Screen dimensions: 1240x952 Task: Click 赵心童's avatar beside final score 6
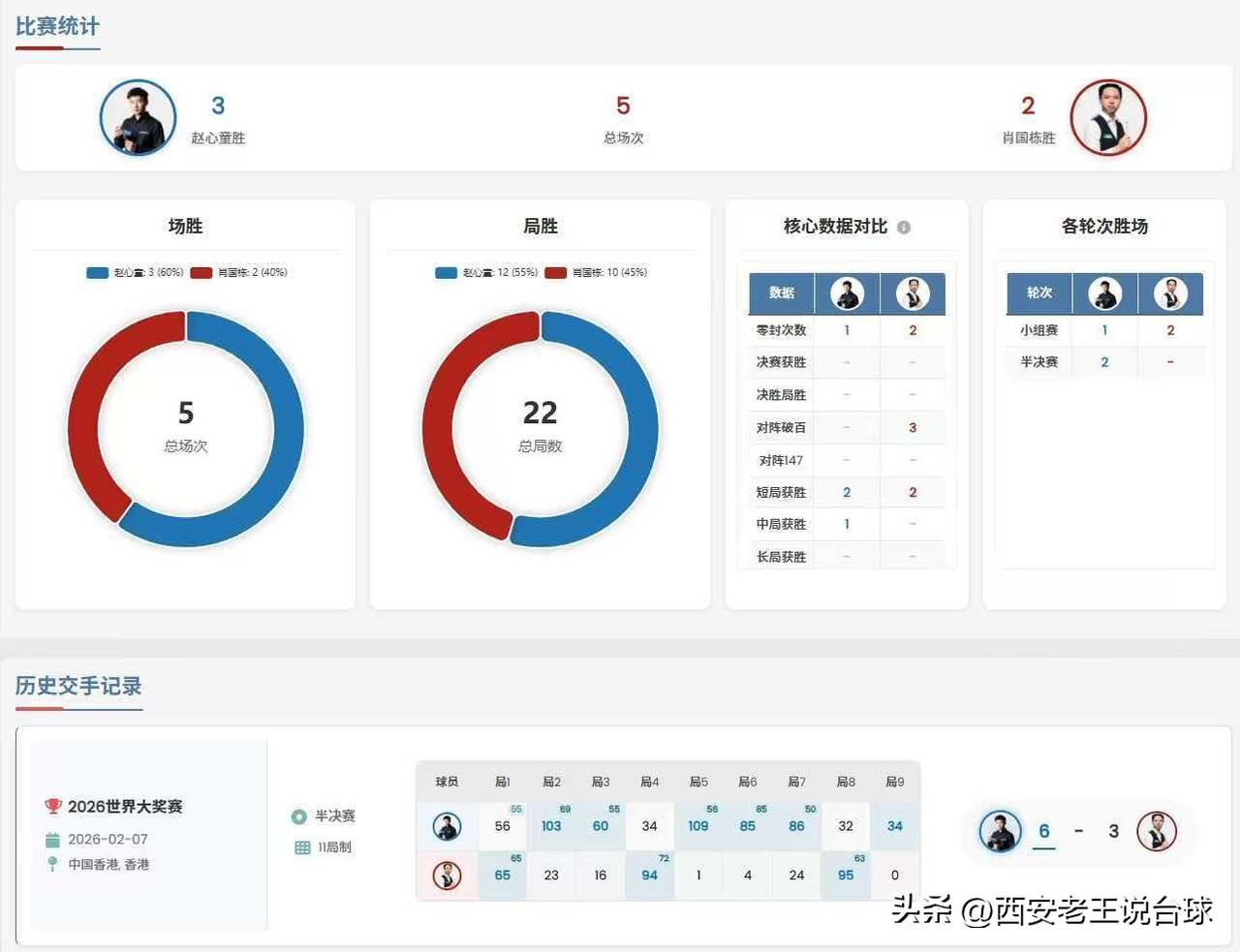coord(1000,831)
